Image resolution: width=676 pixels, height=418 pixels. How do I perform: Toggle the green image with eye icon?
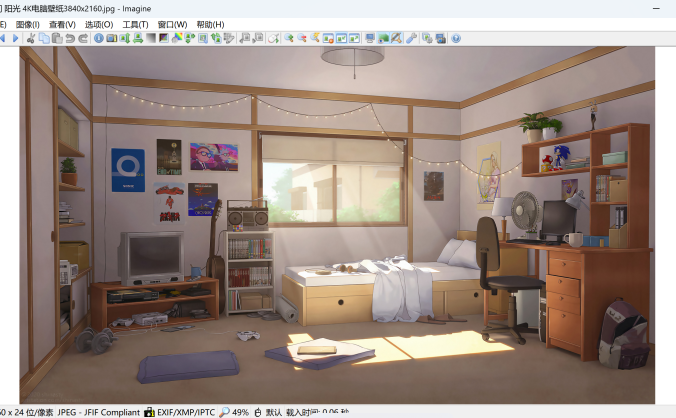(383, 38)
